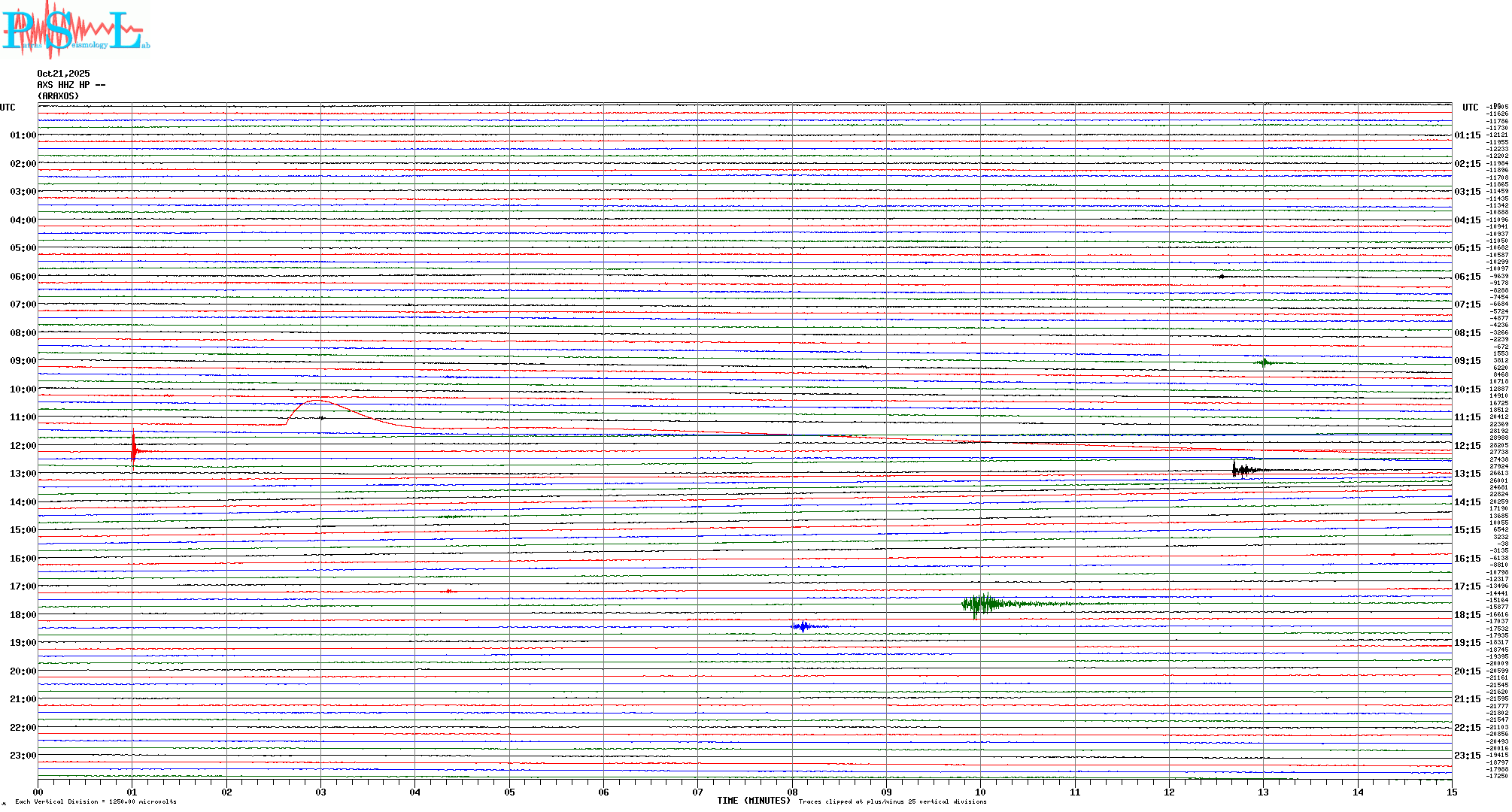Click the traces clipped footnote text
The image size is (1512, 812).
[x=892, y=801]
